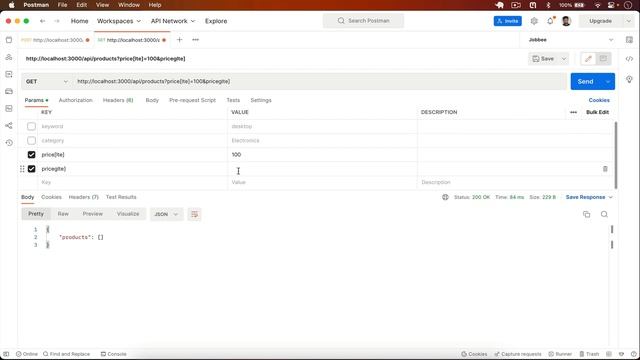Uncheck the price[gte] parameter checkbox

pos(31,169)
